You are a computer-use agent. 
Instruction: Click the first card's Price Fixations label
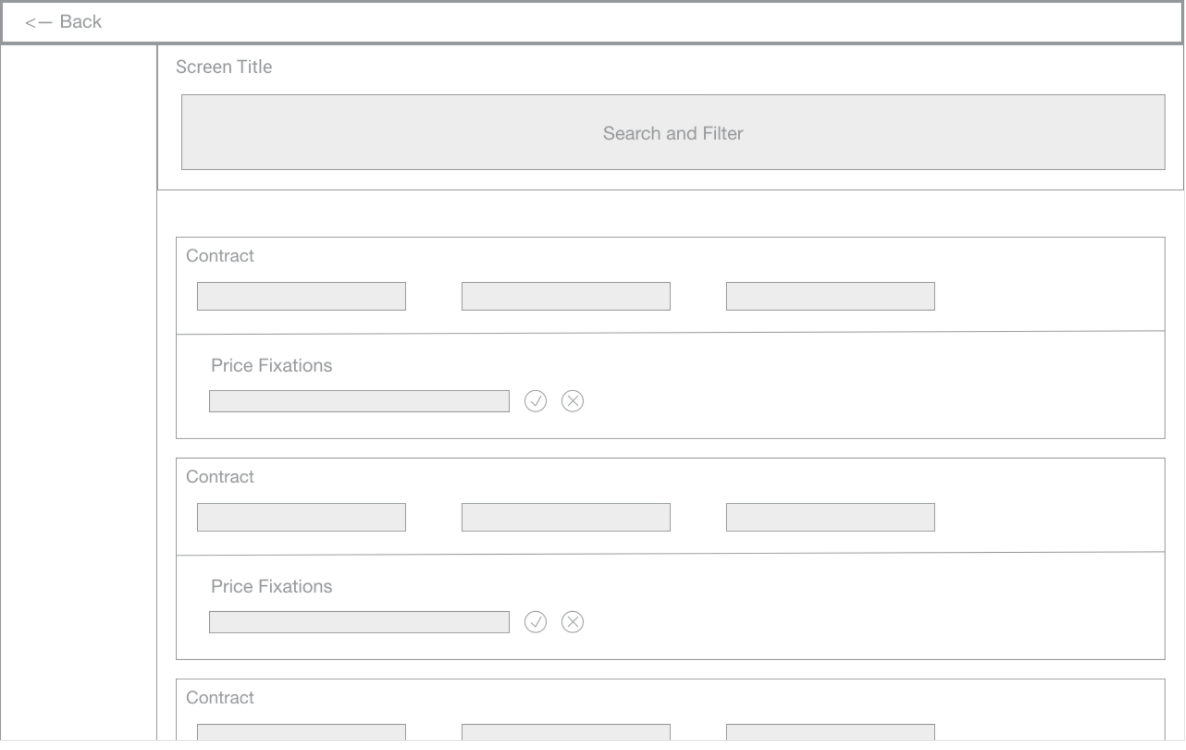(272, 365)
